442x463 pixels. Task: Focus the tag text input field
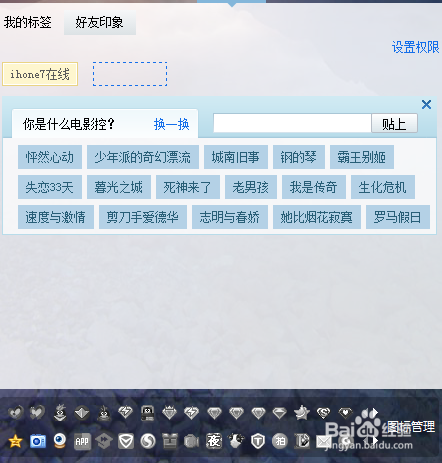(292, 123)
